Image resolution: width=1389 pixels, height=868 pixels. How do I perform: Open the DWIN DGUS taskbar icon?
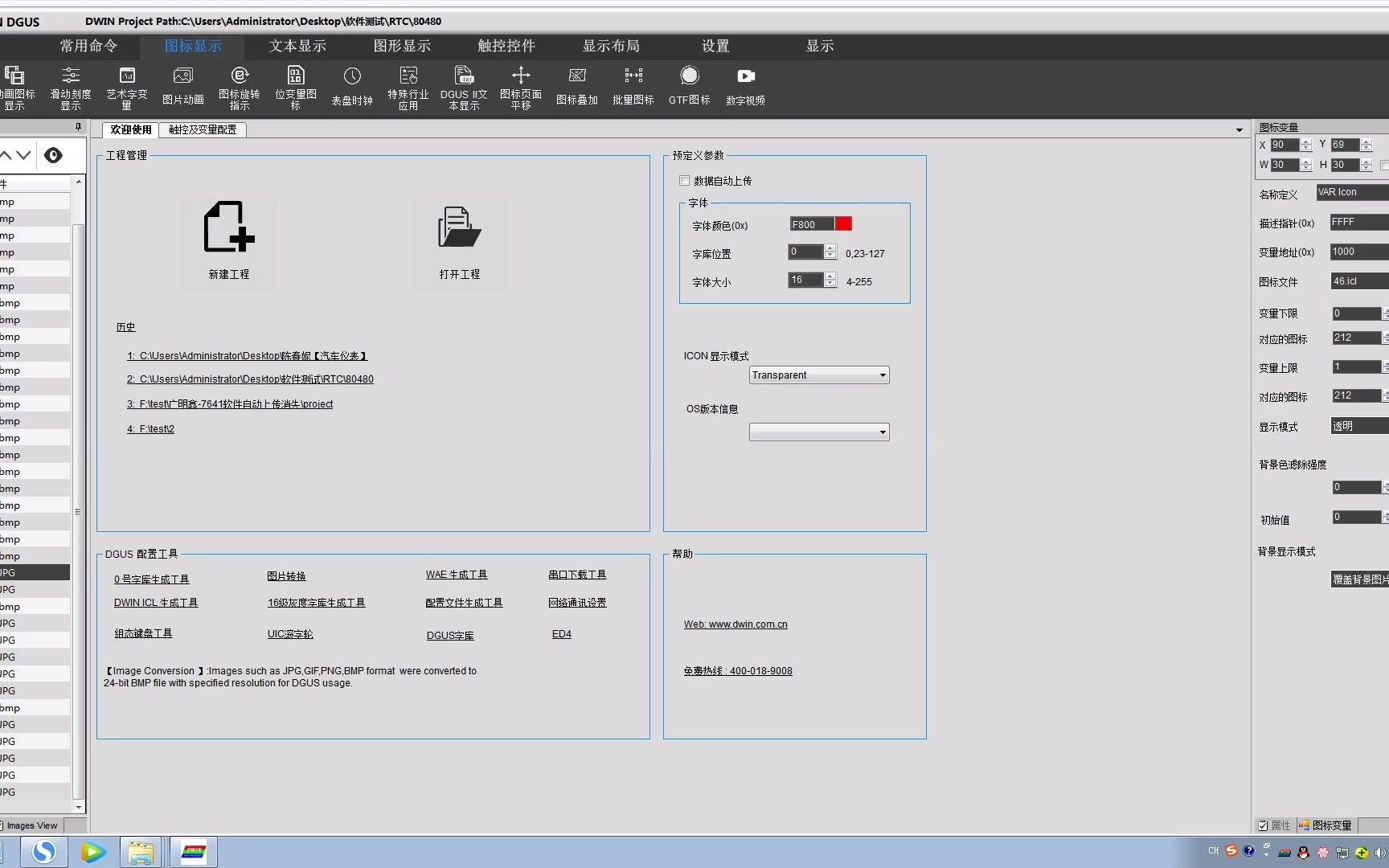coord(193,852)
